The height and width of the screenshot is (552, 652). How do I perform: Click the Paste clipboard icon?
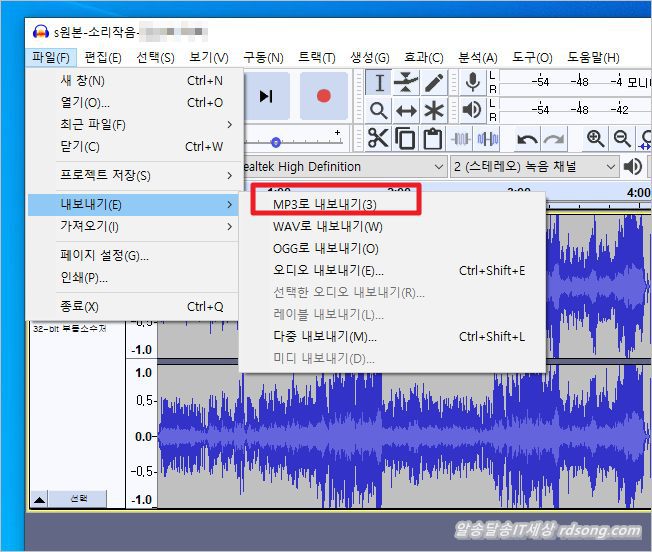click(x=432, y=139)
